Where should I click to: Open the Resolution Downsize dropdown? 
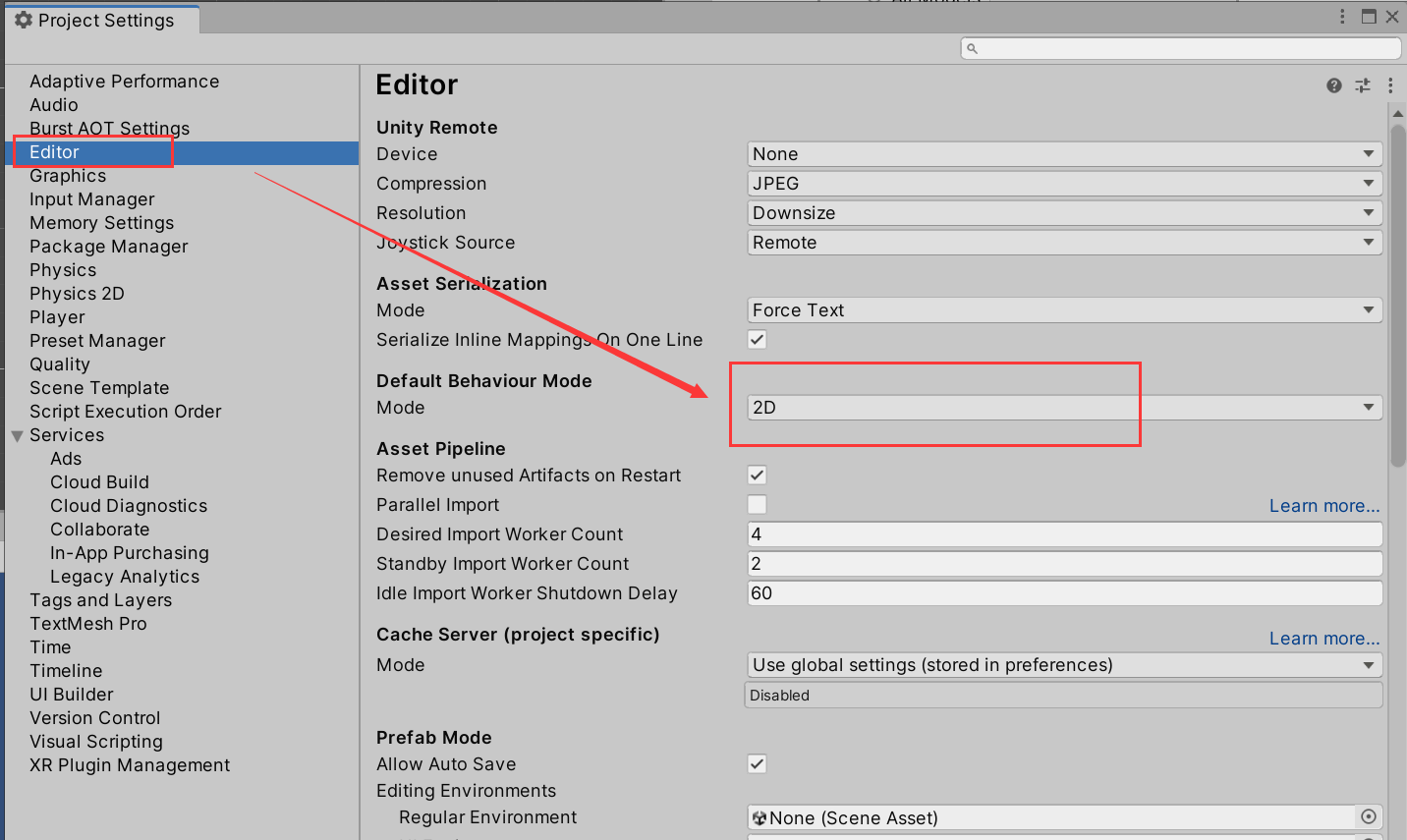pos(1064,213)
